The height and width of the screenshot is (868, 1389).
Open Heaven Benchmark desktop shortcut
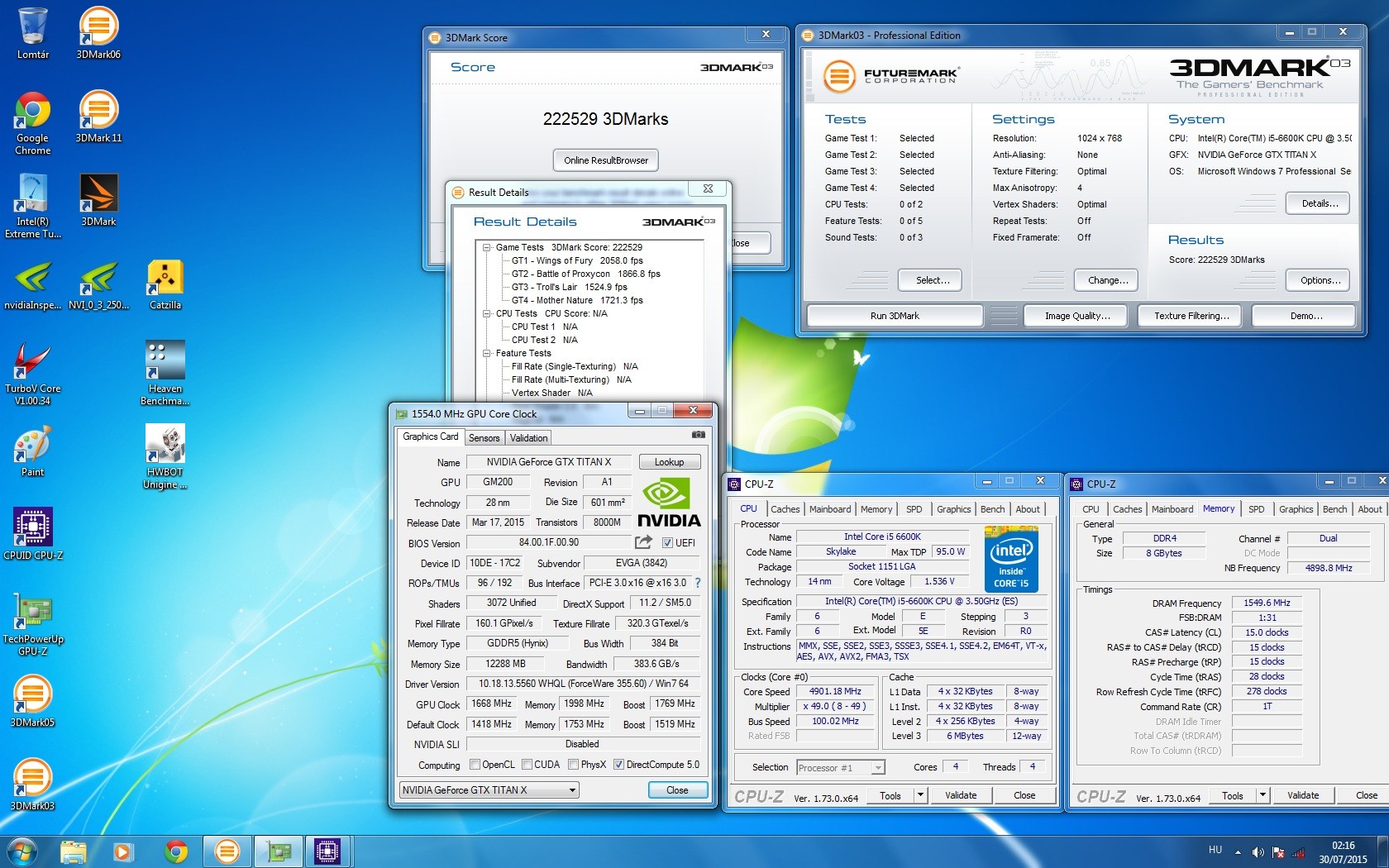[x=165, y=374]
